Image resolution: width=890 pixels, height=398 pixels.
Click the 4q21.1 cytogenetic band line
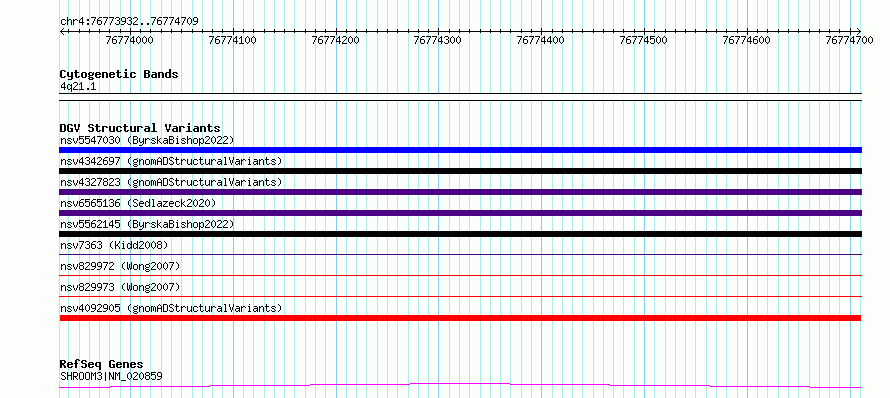click(460, 97)
